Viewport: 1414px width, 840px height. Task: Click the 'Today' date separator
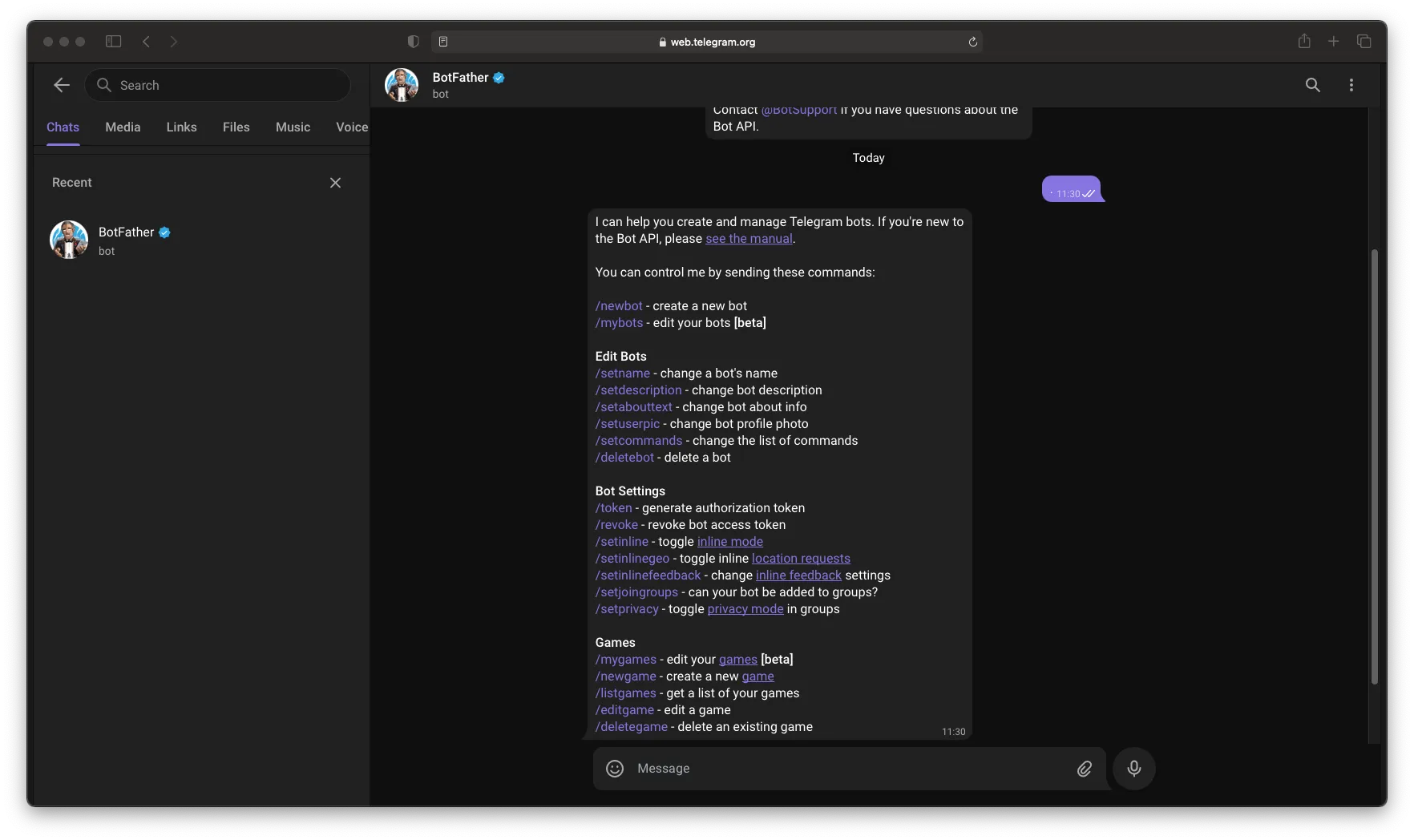tap(869, 158)
